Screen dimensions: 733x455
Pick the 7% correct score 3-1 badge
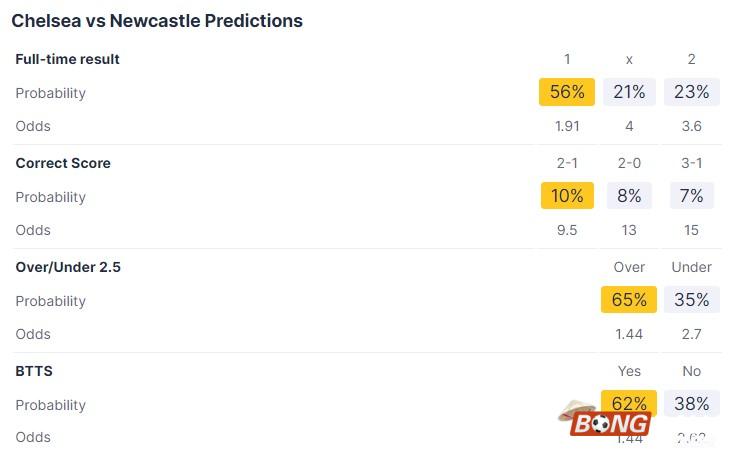[x=691, y=196]
